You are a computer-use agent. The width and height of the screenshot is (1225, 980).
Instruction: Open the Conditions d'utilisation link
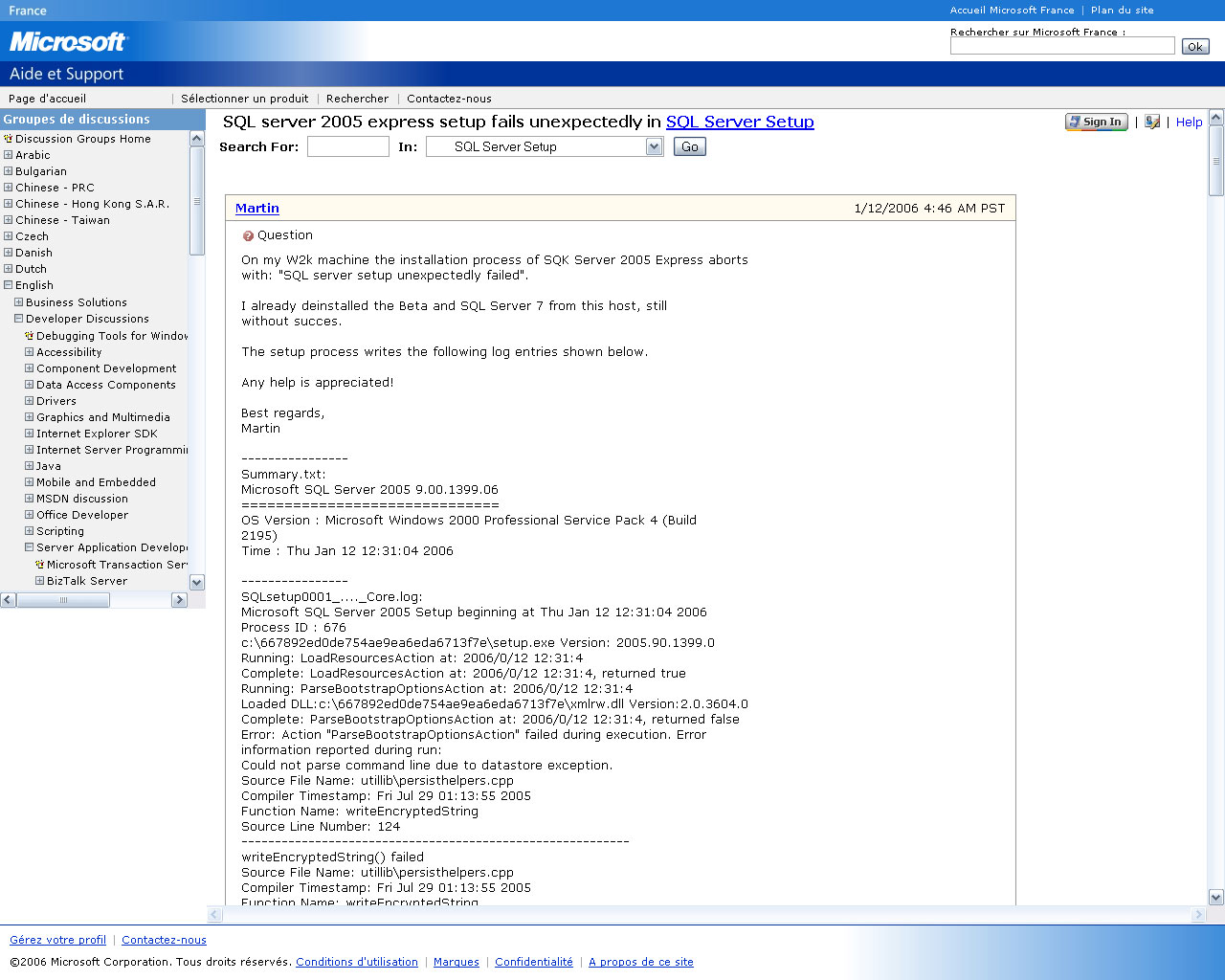357,962
